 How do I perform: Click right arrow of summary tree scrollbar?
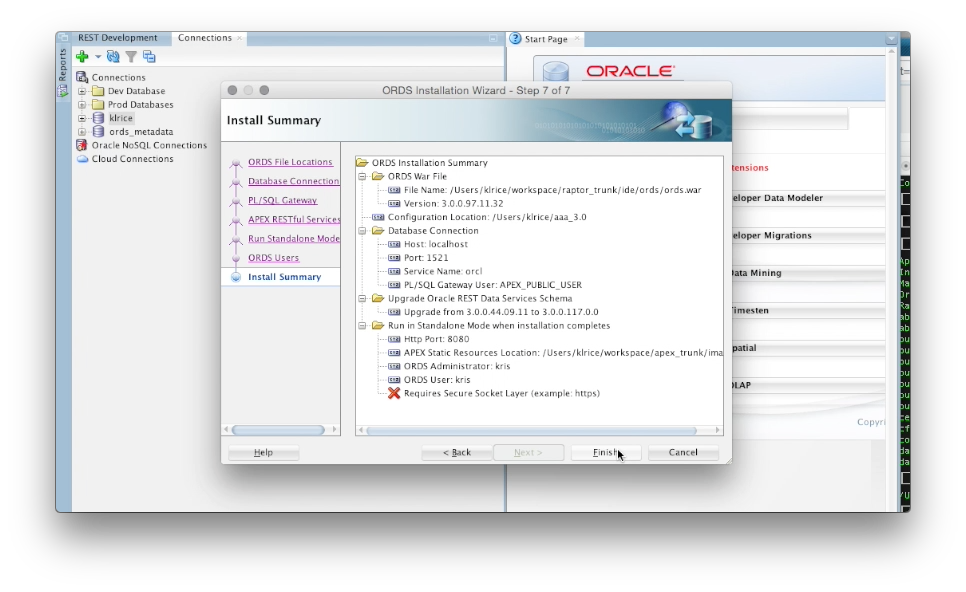coord(718,431)
